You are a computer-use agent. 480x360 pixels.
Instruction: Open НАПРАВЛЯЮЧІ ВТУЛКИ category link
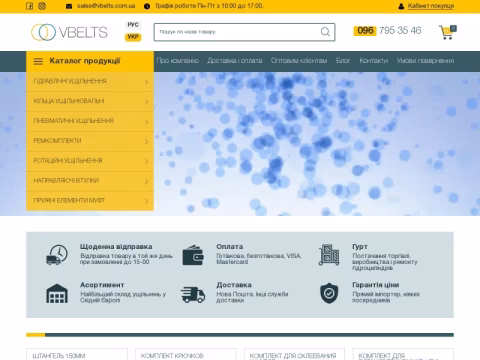coord(90,181)
